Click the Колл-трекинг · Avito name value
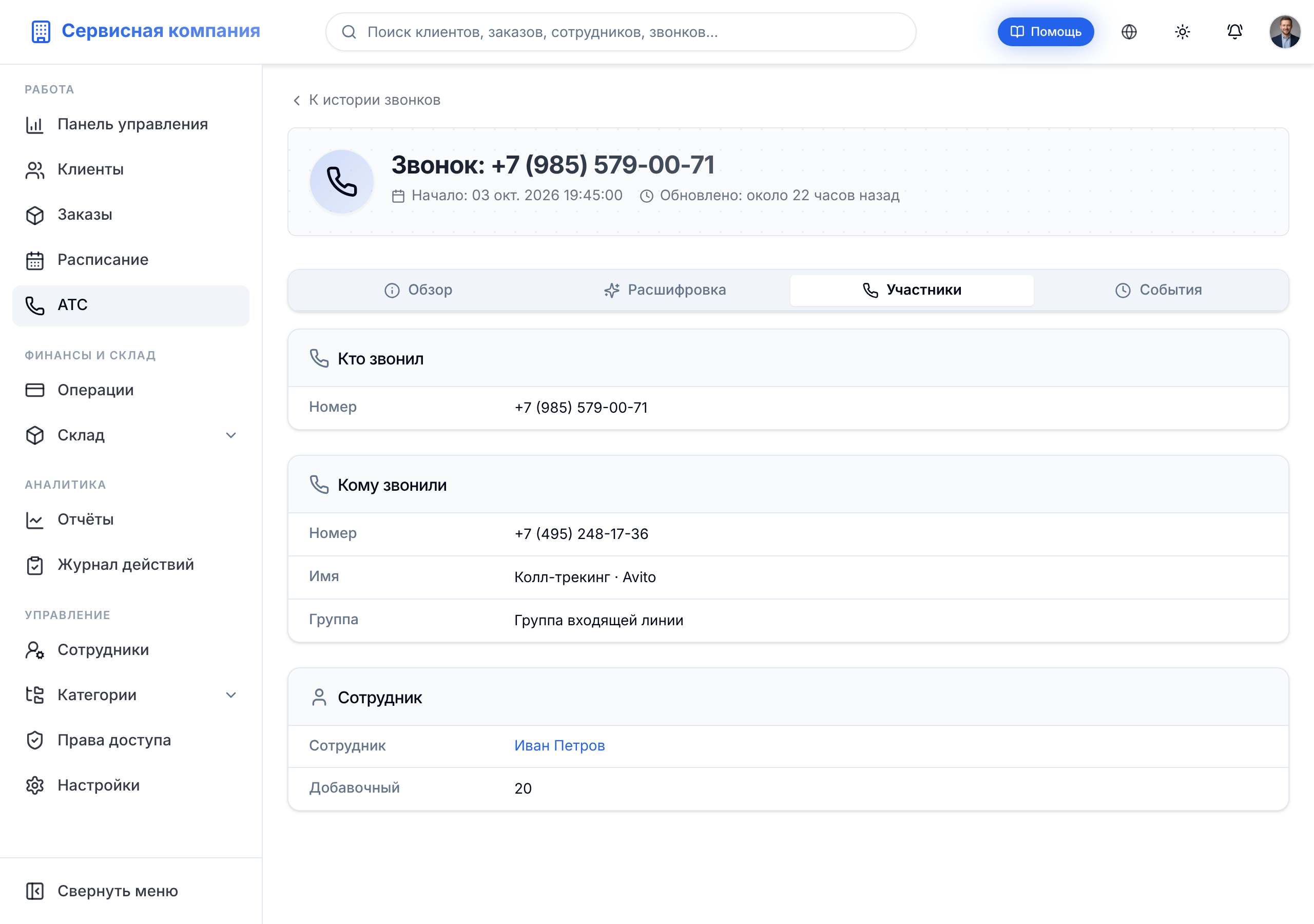 click(x=585, y=577)
